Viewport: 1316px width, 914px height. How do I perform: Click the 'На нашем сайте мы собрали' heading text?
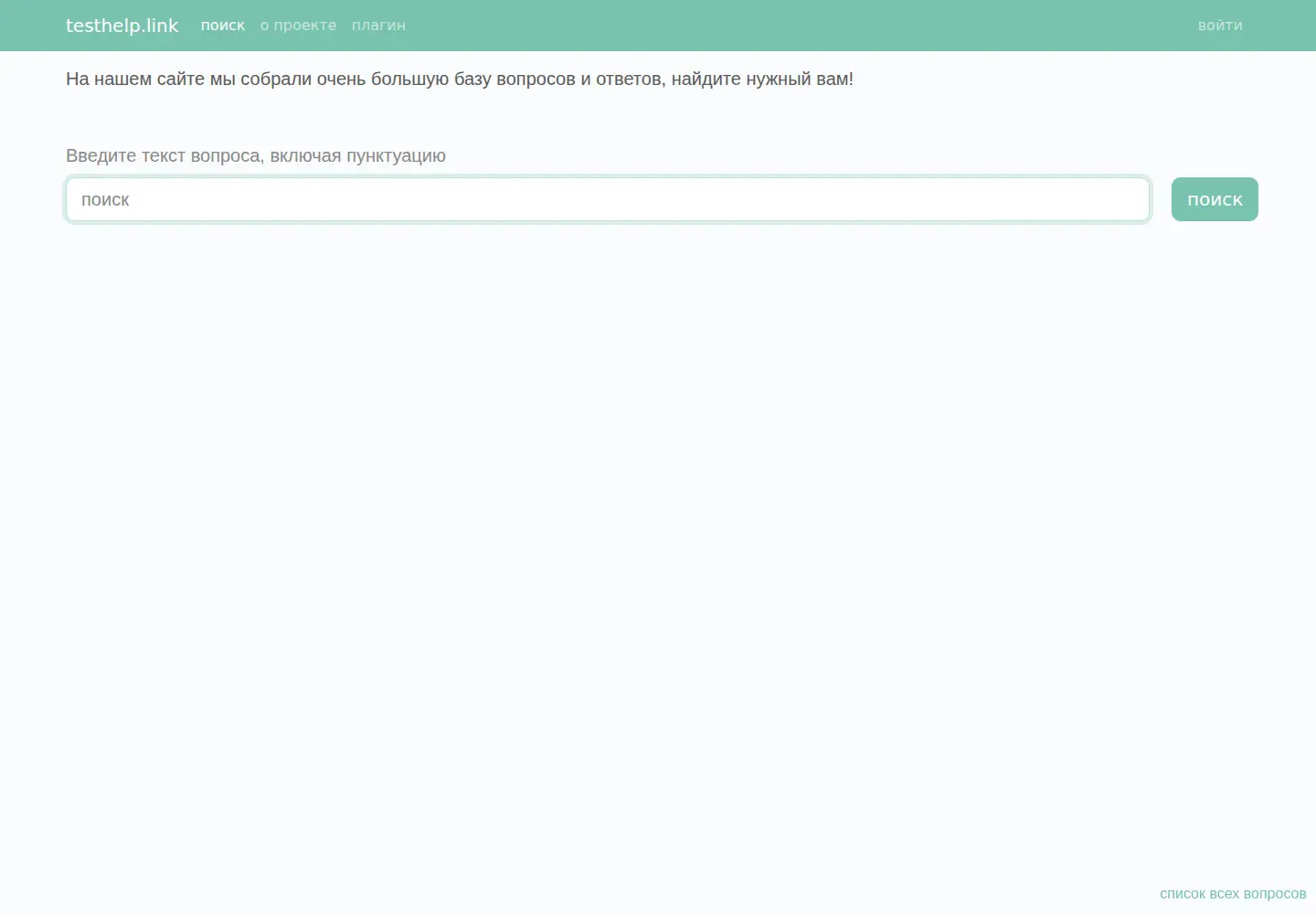click(x=460, y=80)
